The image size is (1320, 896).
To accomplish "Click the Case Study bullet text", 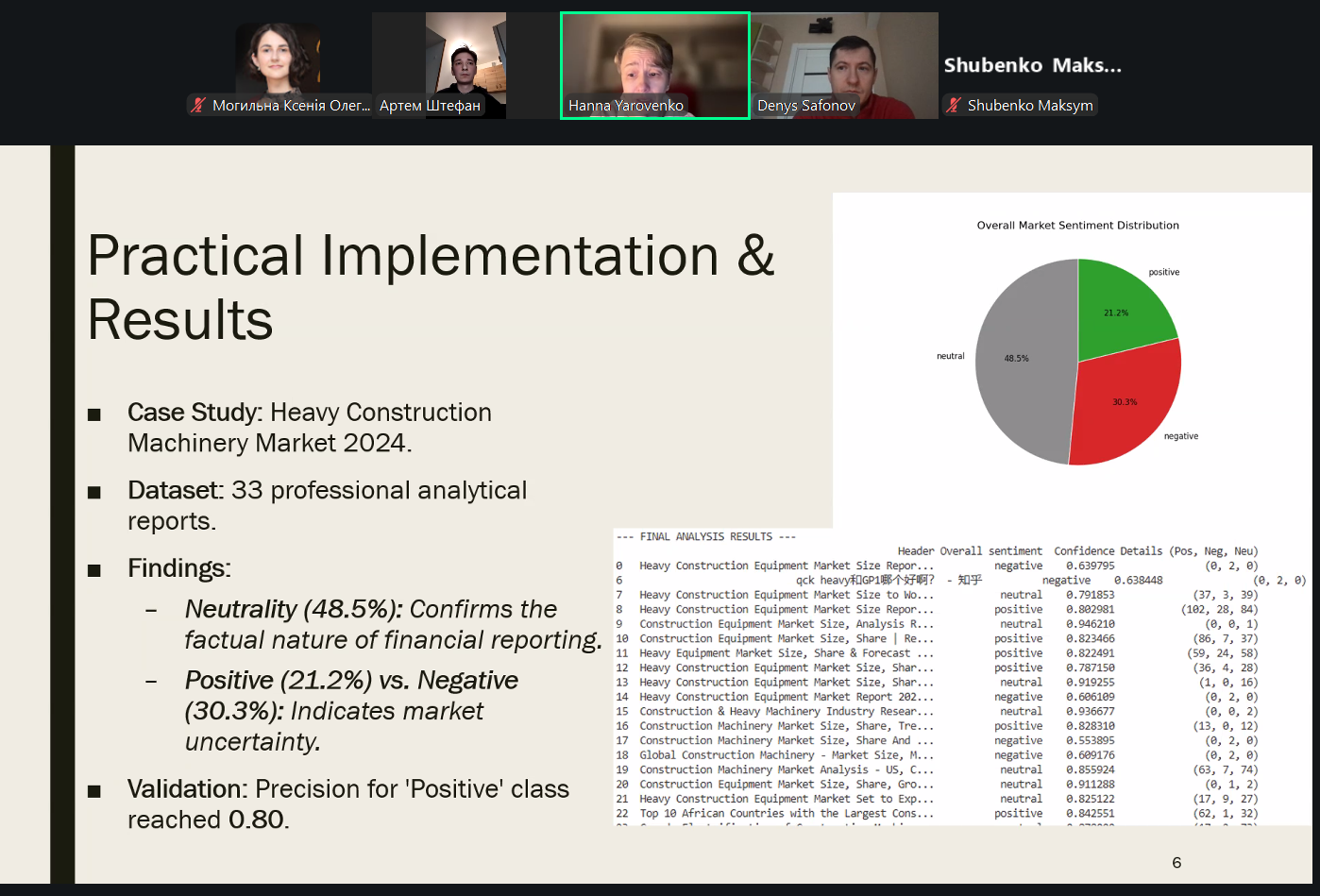I will [x=309, y=427].
